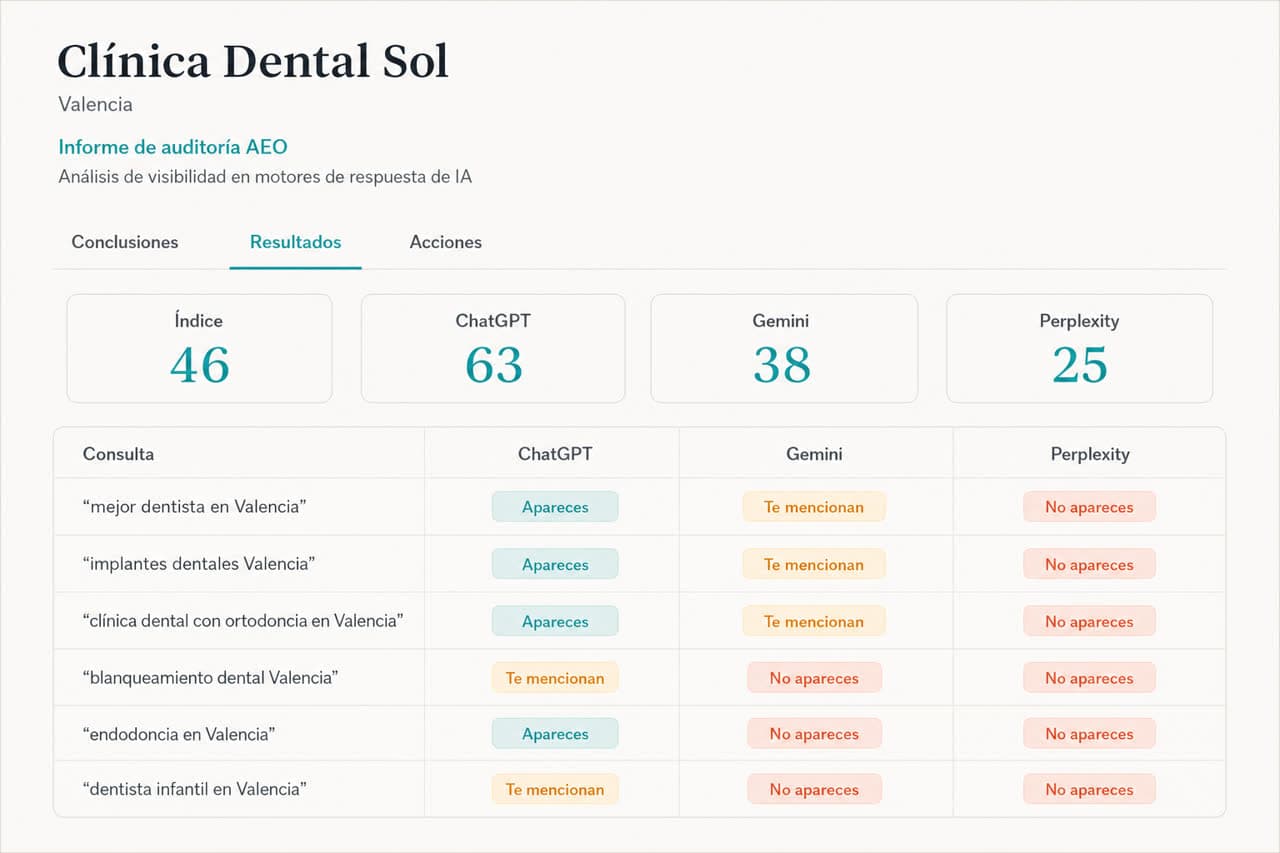Image resolution: width=1280 pixels, height=853 pixels.
Task: Click Gemini No apareces badge for blanqueamiento
Action: click(814, 678)
